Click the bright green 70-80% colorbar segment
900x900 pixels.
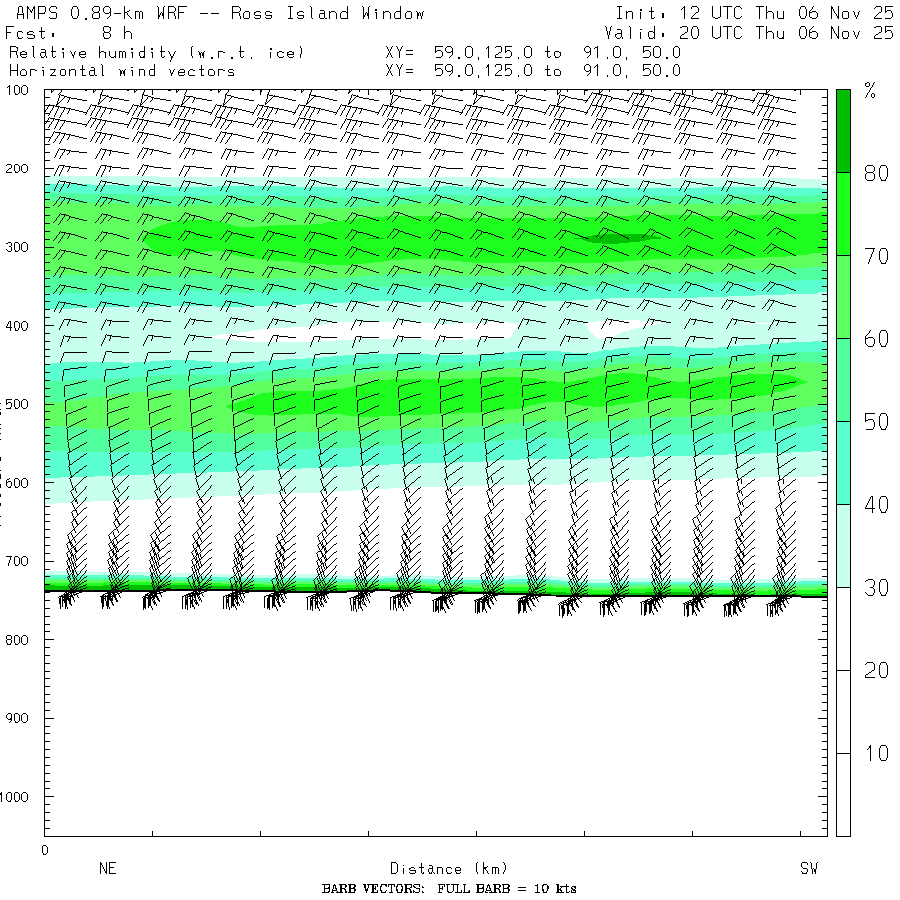pyautogui.click(x=843, y=214)
